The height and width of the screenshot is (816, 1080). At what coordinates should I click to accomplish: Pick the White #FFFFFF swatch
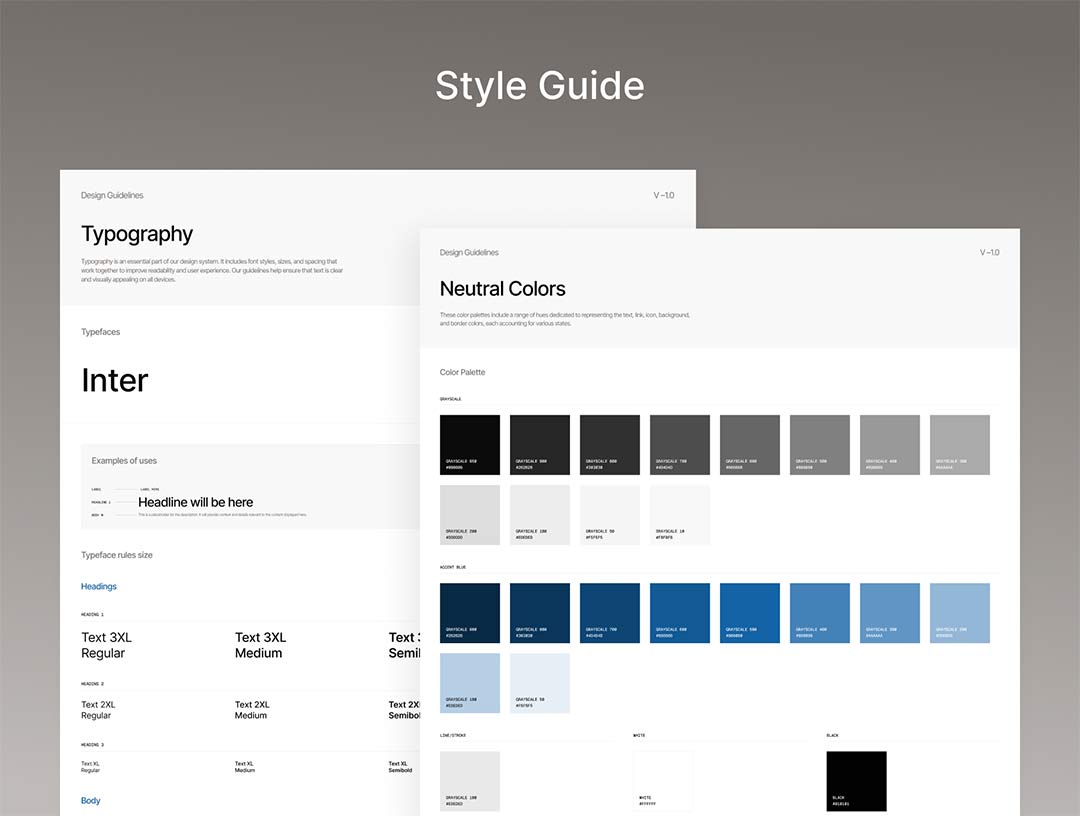[x=663, y=781]
